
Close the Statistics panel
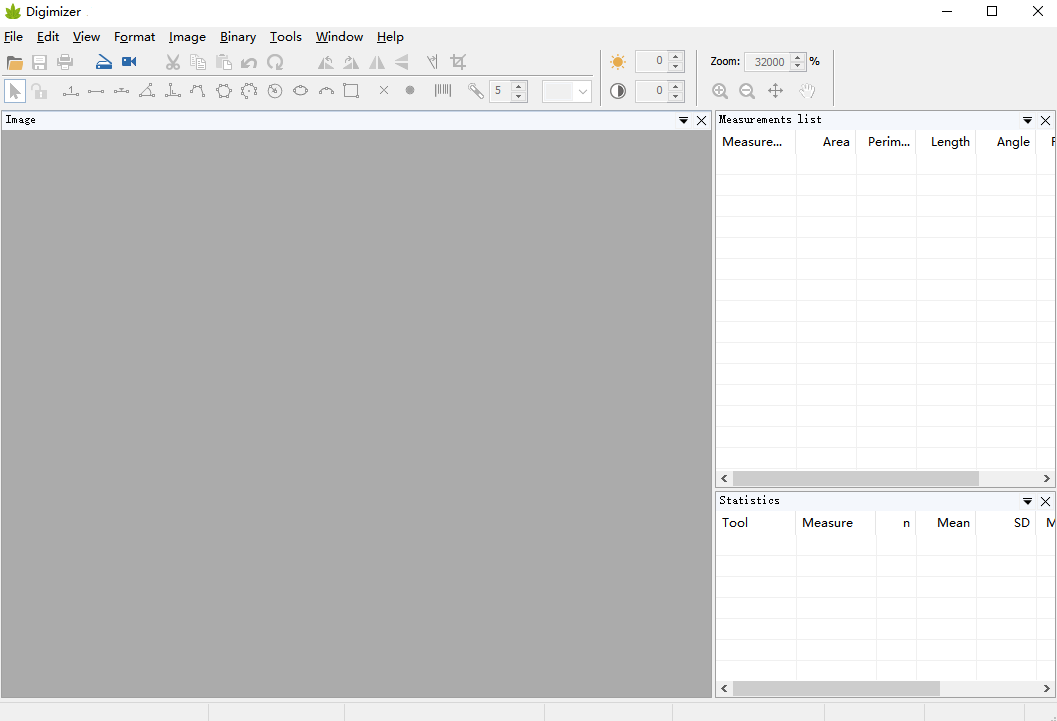[1046, 501]
